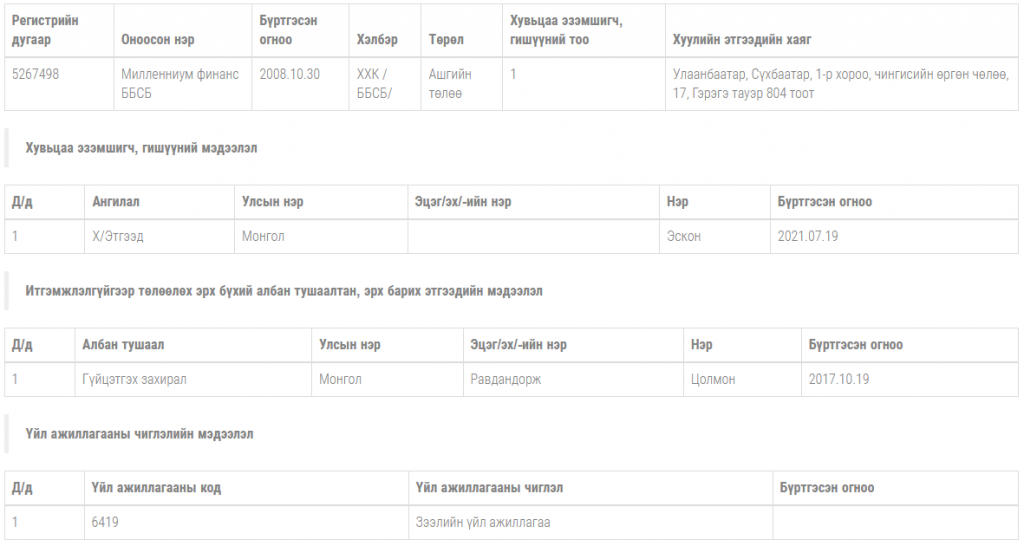Click the director name Цолмон
The image size is (1024, 546).
[713, 379]
